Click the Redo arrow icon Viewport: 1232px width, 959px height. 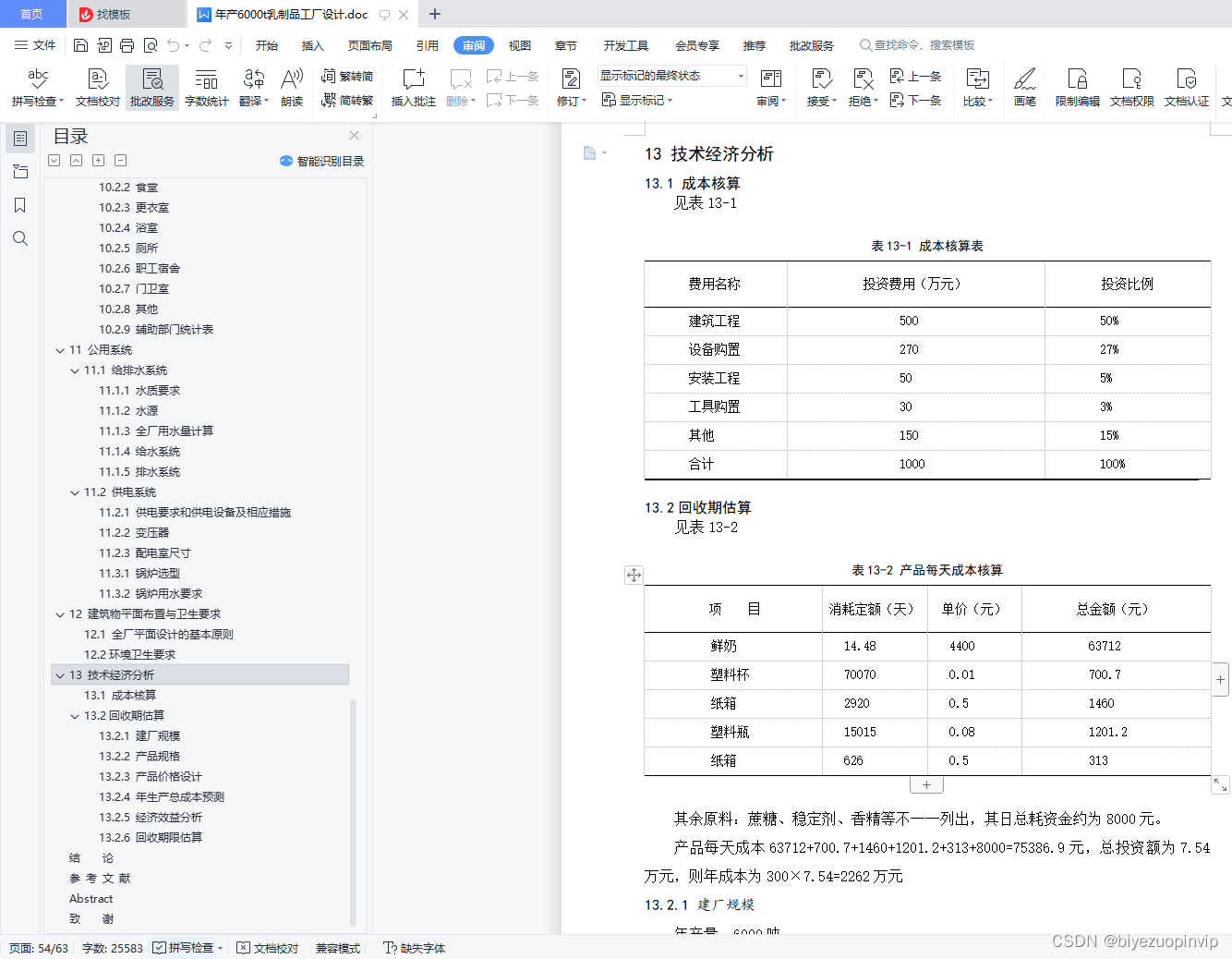pos(205,45)
